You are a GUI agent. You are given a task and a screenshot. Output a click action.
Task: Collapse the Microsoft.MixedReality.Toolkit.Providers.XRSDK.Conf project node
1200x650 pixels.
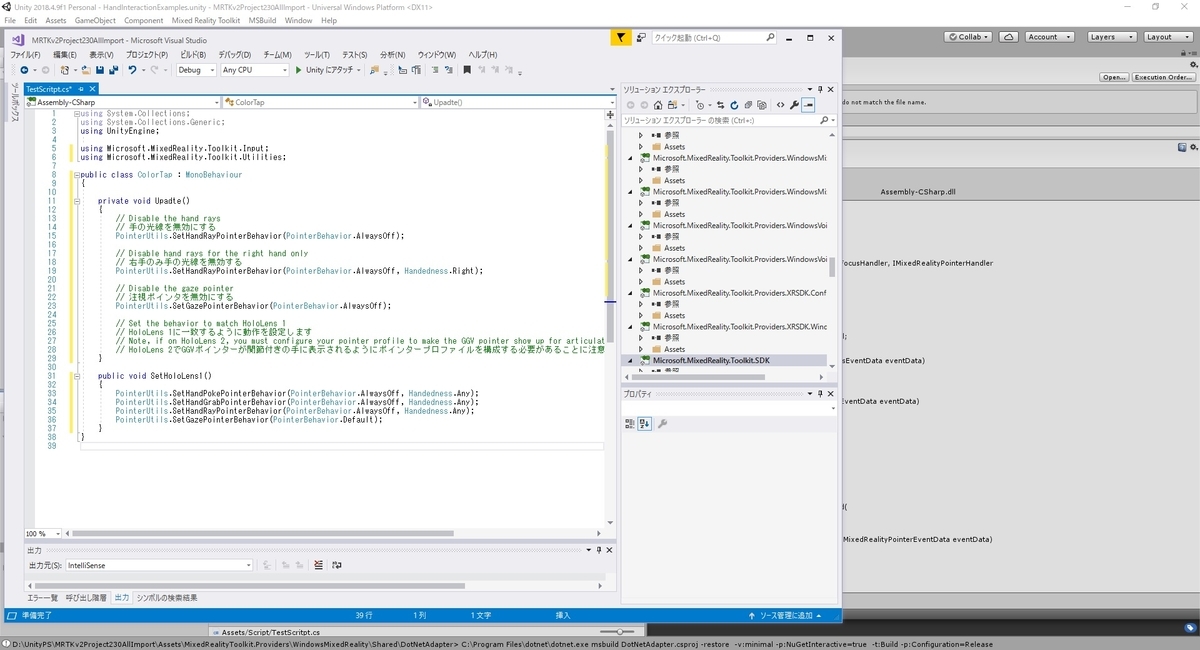(x=631, y=293)
